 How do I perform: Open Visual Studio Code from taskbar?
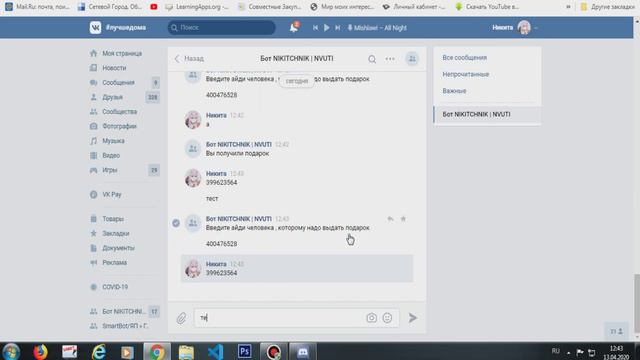215,351
